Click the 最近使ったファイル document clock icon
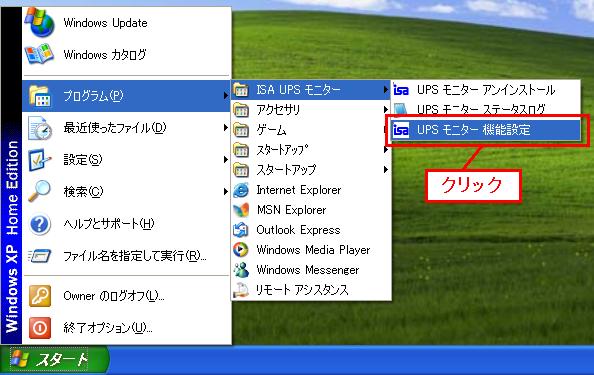The width and height of the screenshot is (594, 375). (40, 128)
